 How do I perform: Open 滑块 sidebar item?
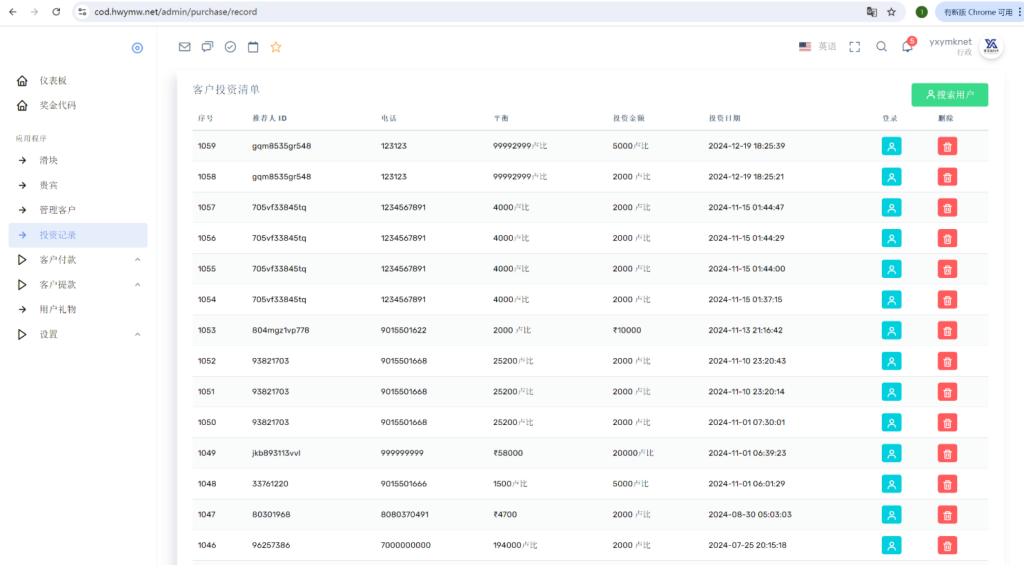tap(78, 160)
